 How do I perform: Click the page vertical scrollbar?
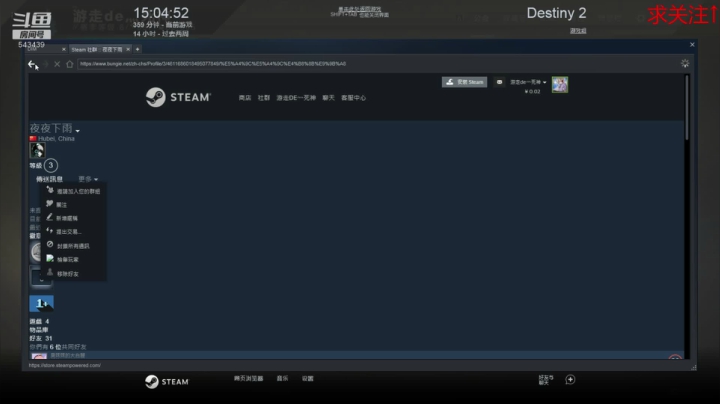point(687,107)
